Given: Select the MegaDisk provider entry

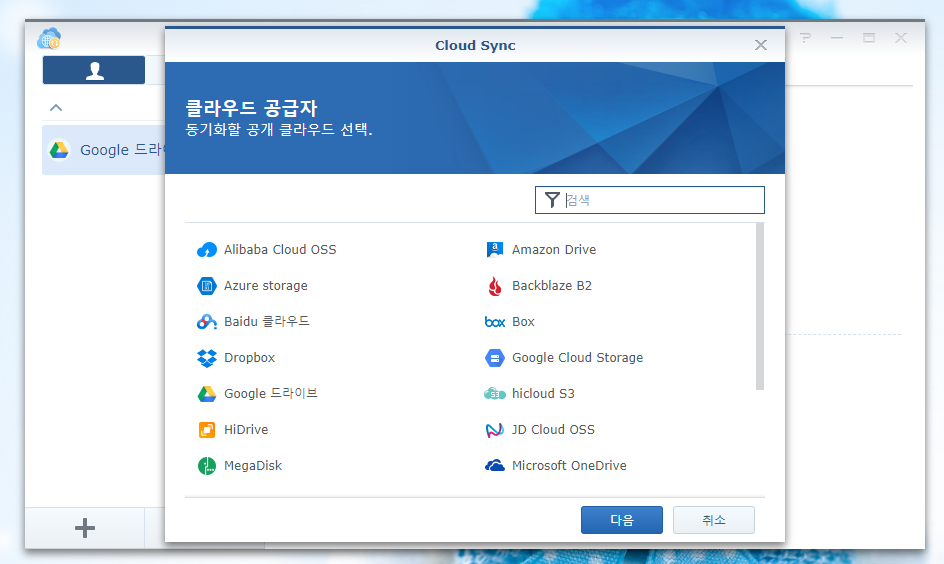Looking at the screenshot, I should point(252,466).
